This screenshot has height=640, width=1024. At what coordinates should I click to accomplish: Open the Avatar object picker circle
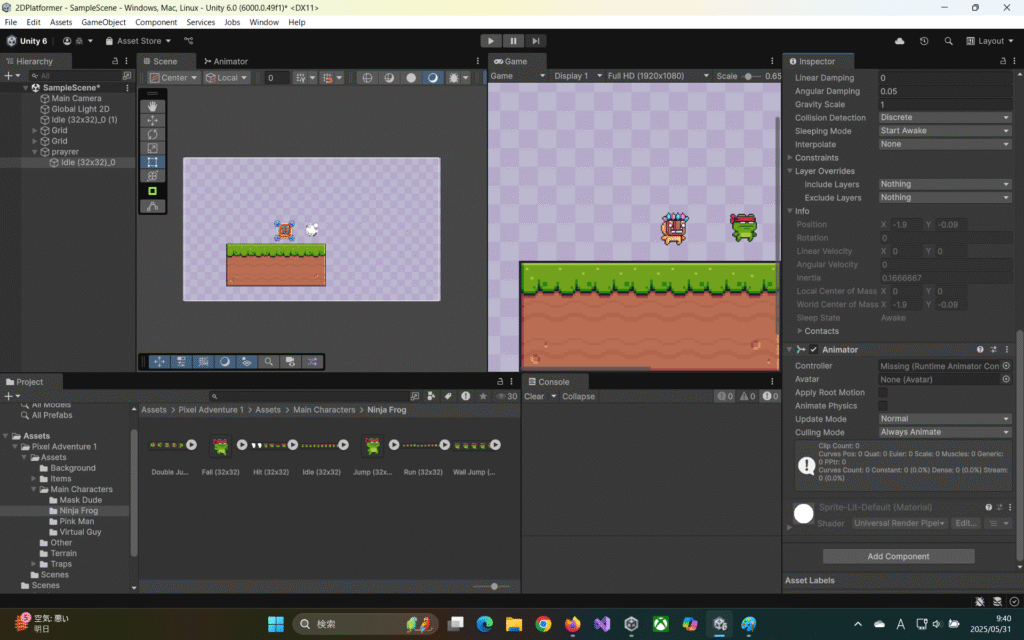click(1006, 379)
